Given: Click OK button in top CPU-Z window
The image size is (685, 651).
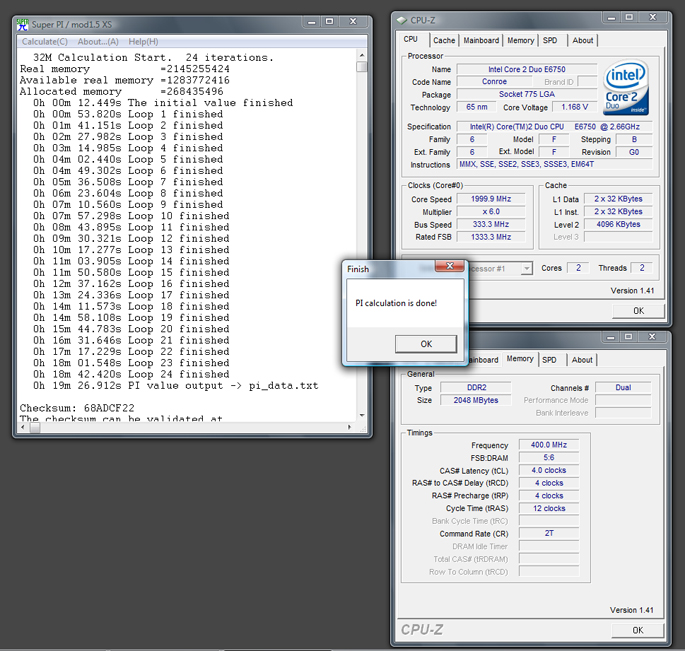Looking at the screenshot, I should (x=638, y=311).
